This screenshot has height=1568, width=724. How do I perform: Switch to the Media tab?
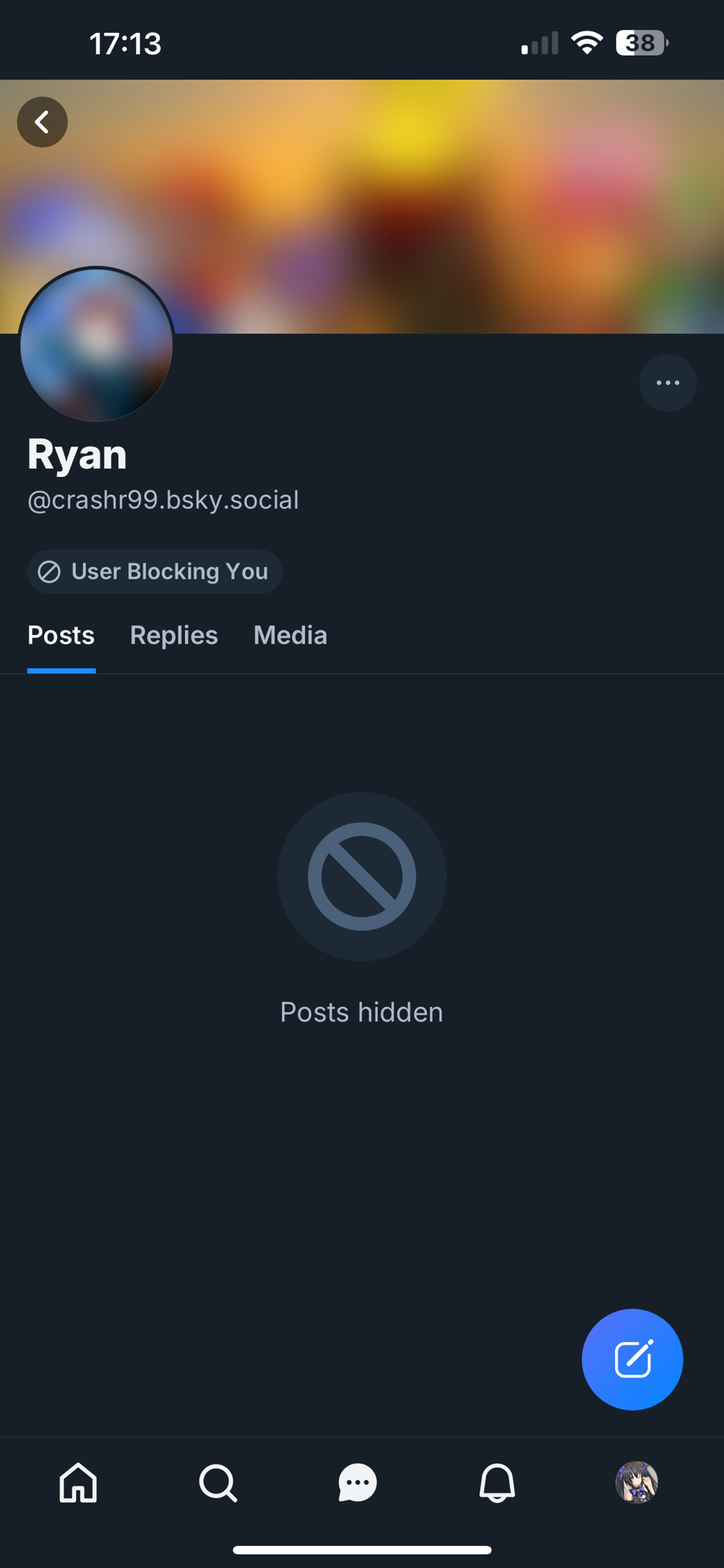290,635
